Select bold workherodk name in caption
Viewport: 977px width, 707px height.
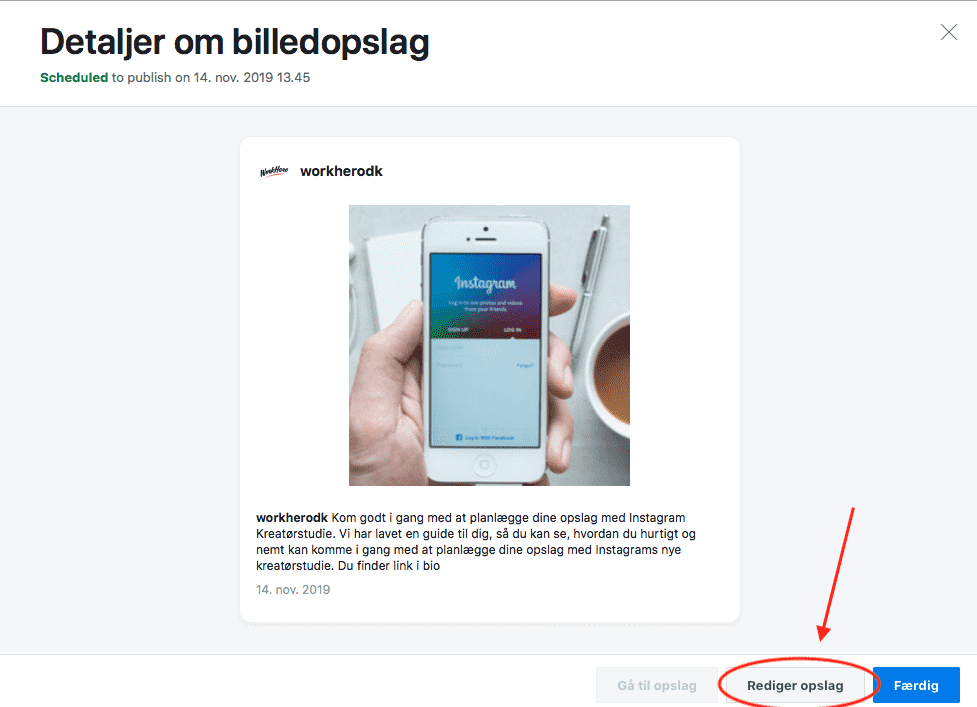tap(292, 518)
